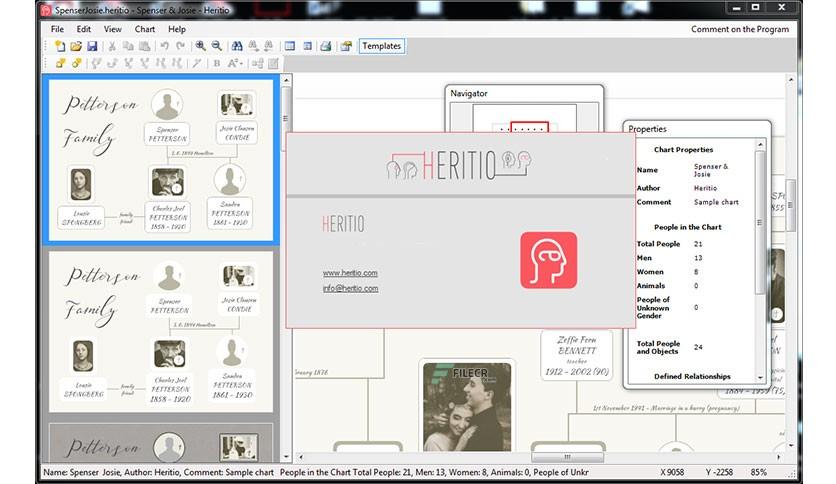Click the Author value 'Heritio'

[x=705, y=188]
